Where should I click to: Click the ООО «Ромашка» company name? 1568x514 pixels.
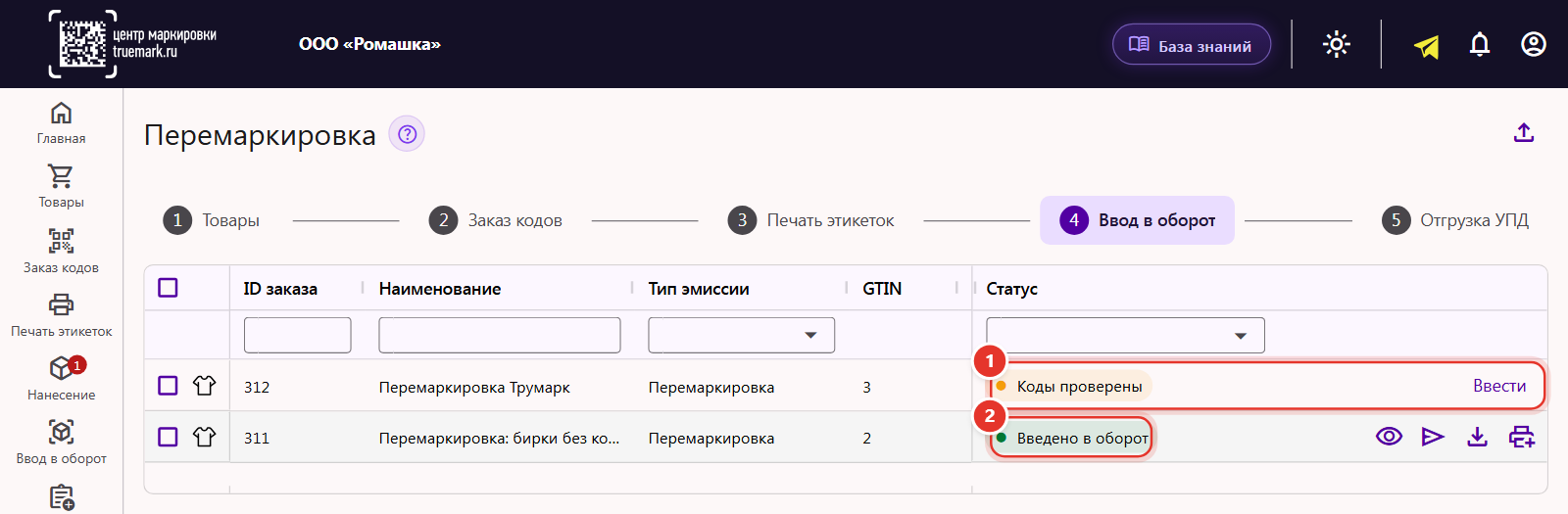pyautogui.click(x=369, y=44)
